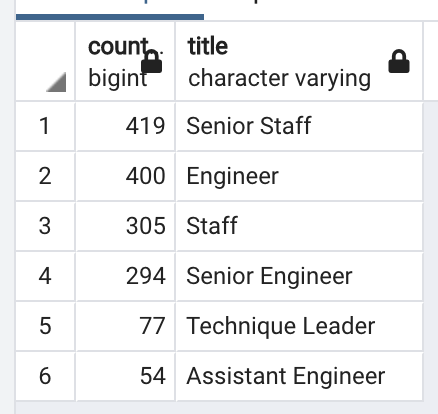Select row number 3
Screen dimensions: 438x414
pos(45,226)
